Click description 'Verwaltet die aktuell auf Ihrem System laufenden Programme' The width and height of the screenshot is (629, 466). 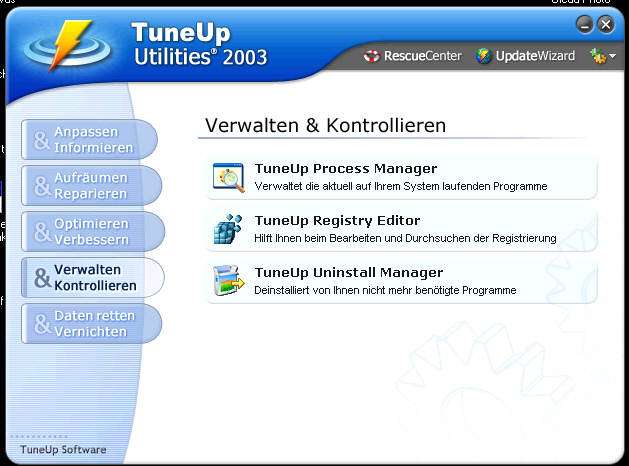click(x=401, y=186)
